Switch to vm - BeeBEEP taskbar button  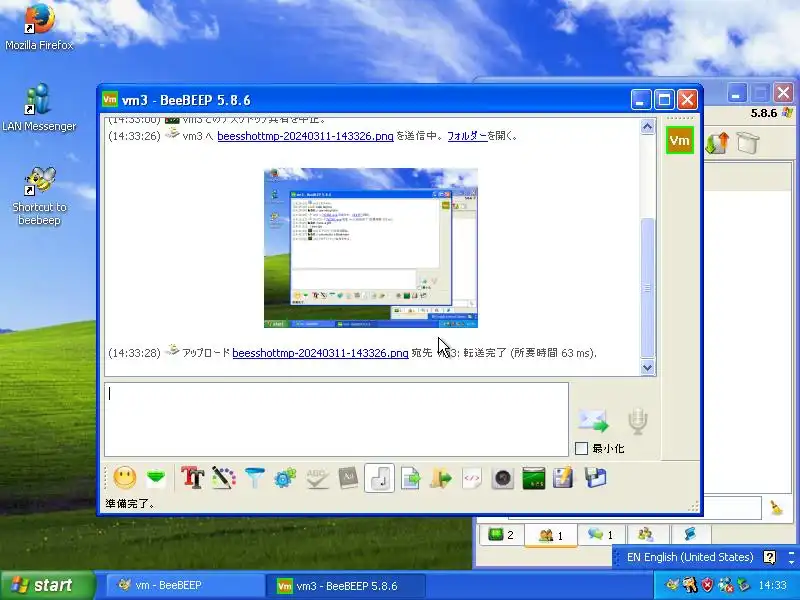click(x=185, y=585)
